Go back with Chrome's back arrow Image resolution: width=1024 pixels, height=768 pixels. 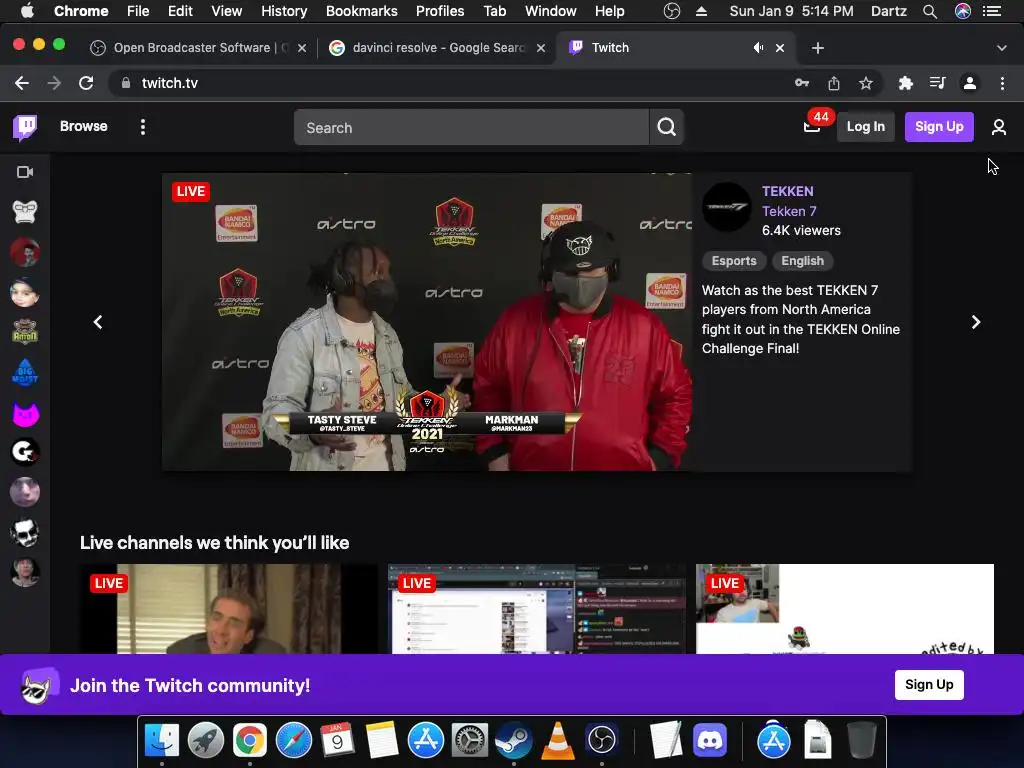(x=22, y=83)
